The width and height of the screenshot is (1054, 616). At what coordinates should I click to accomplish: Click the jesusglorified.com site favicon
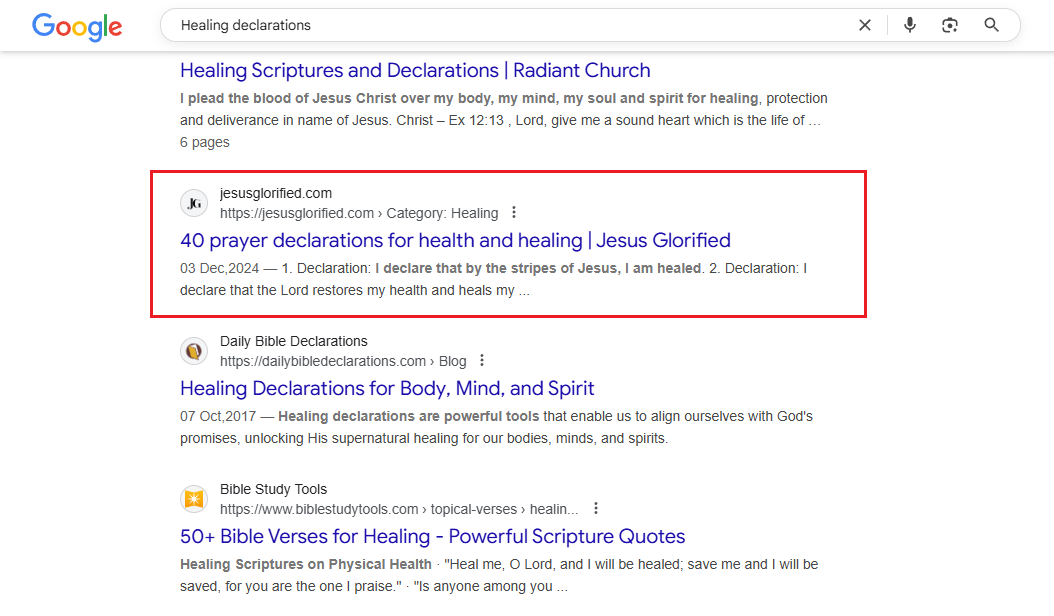[x=194, y=203]
